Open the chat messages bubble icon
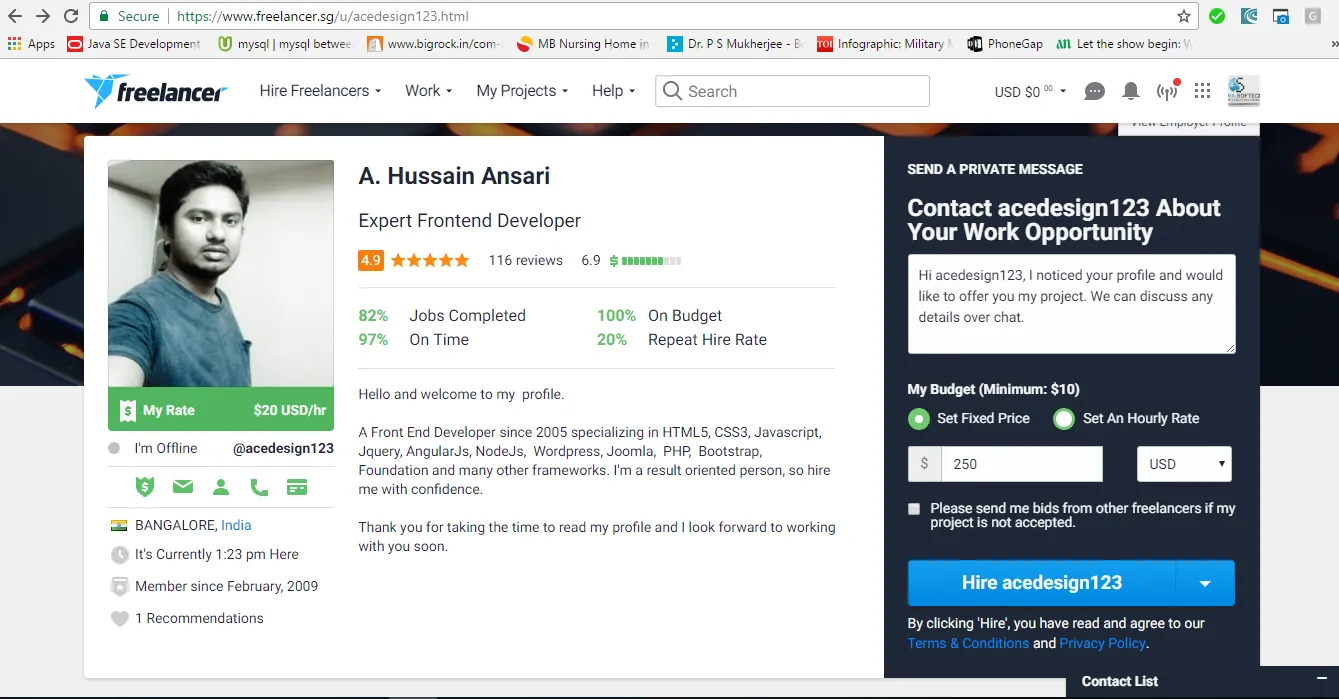The image size is (1339, 699). (1095, 91)
